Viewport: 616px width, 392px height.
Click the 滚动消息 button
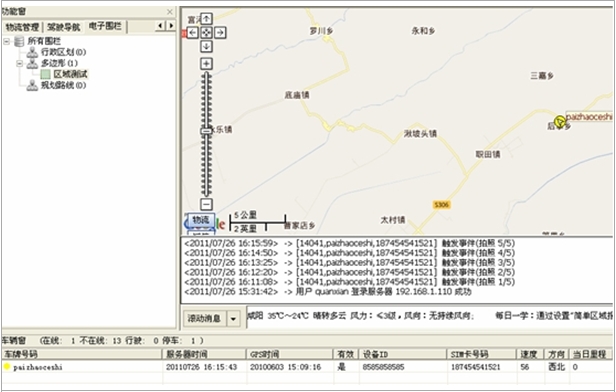click(x=205, y=319)
